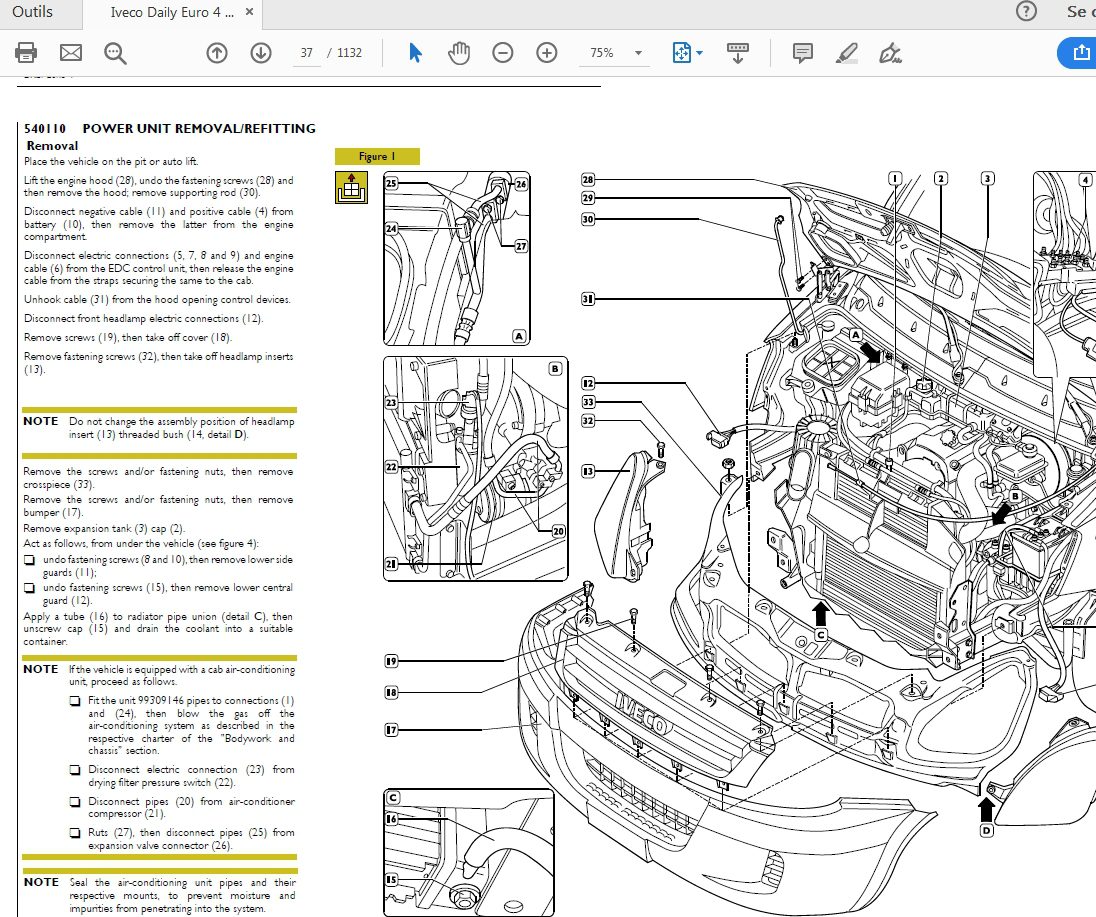The height and width of the screenshot is (917, 1096).
Task: Click the 75% zoom level field
Action: click(602, 53)
